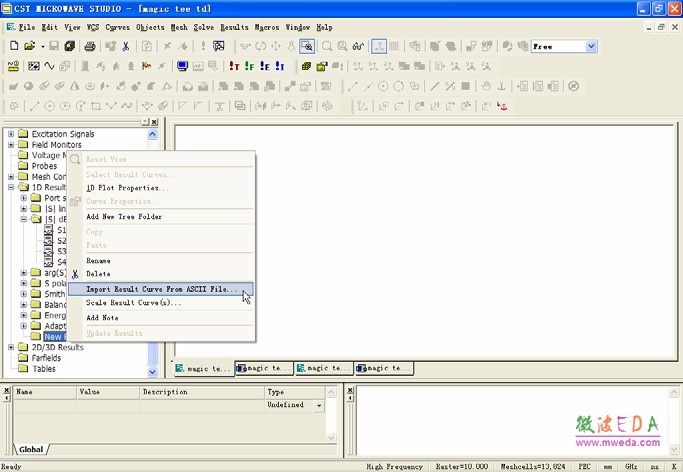This screenshot has width=683, height=472.
Task: Open the dropdown arrow beside Open icon
Action: point(43,46)
